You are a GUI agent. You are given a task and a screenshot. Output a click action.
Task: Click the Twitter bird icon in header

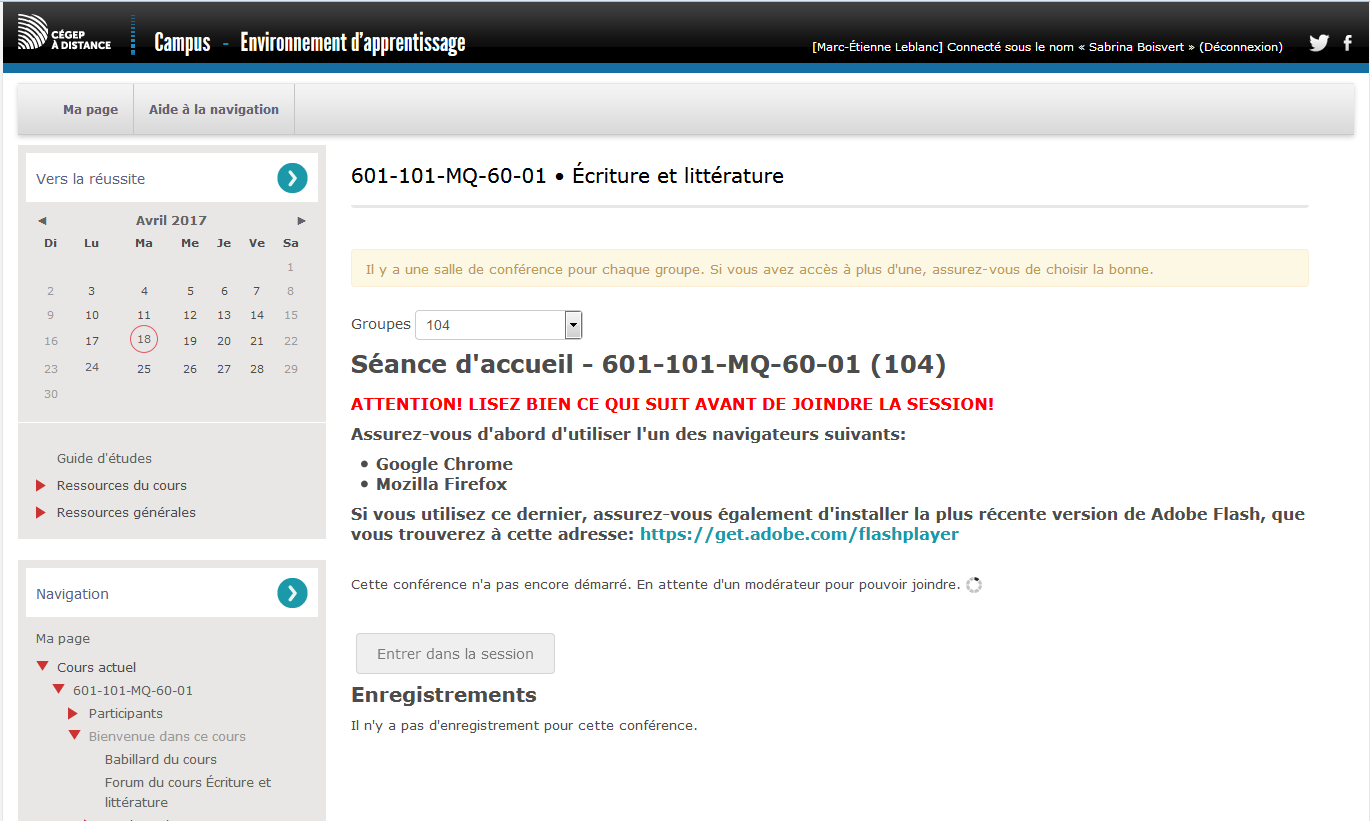click(x=1319, y=43)
